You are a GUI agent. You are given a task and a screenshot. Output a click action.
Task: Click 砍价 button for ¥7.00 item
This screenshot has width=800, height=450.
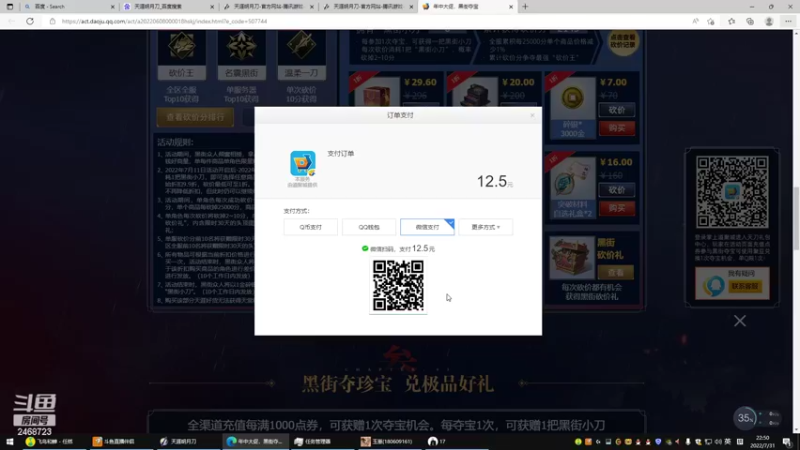[616, 110]
